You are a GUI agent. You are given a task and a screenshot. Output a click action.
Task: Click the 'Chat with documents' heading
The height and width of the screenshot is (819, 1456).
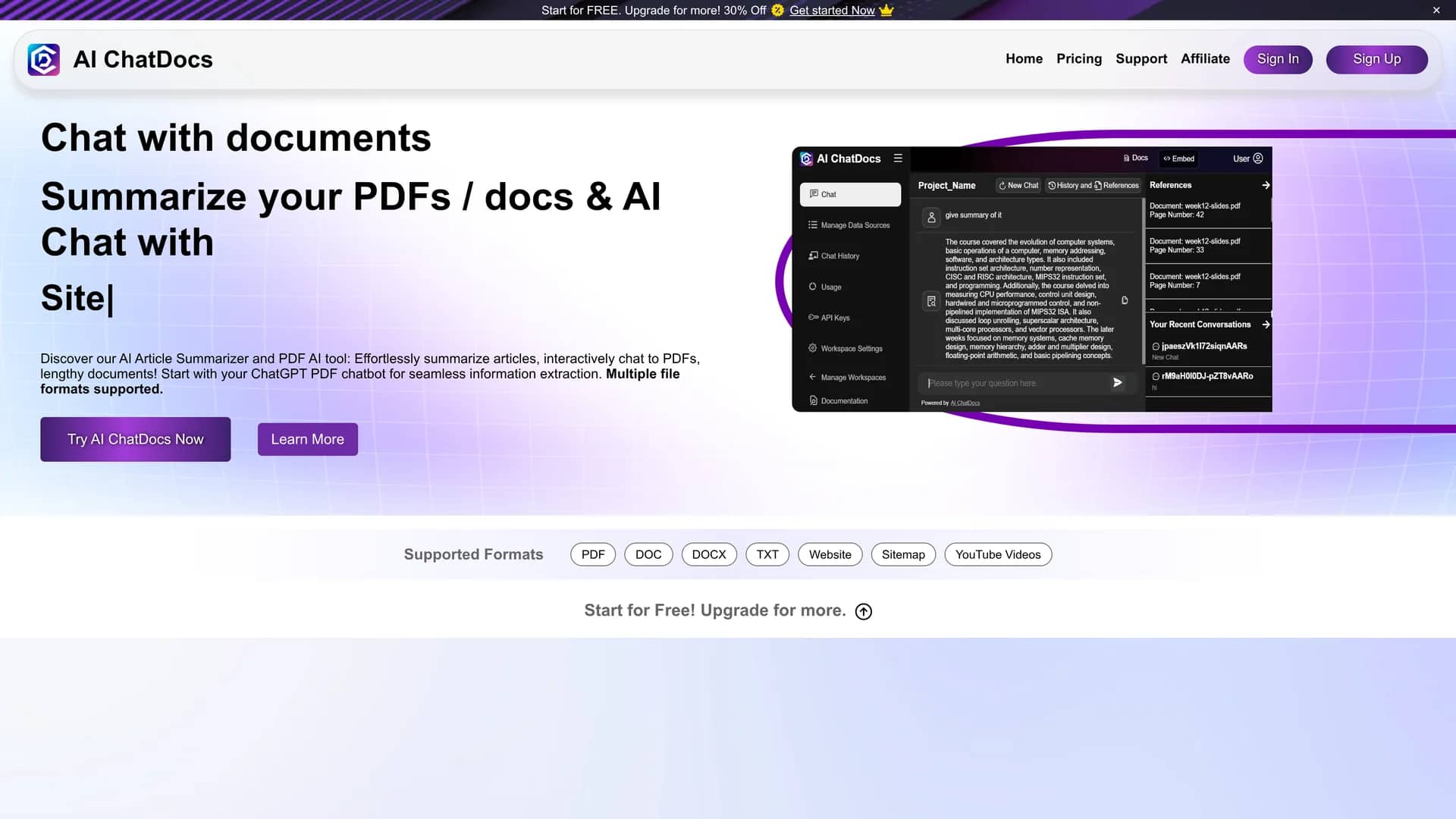pos(236,138)
